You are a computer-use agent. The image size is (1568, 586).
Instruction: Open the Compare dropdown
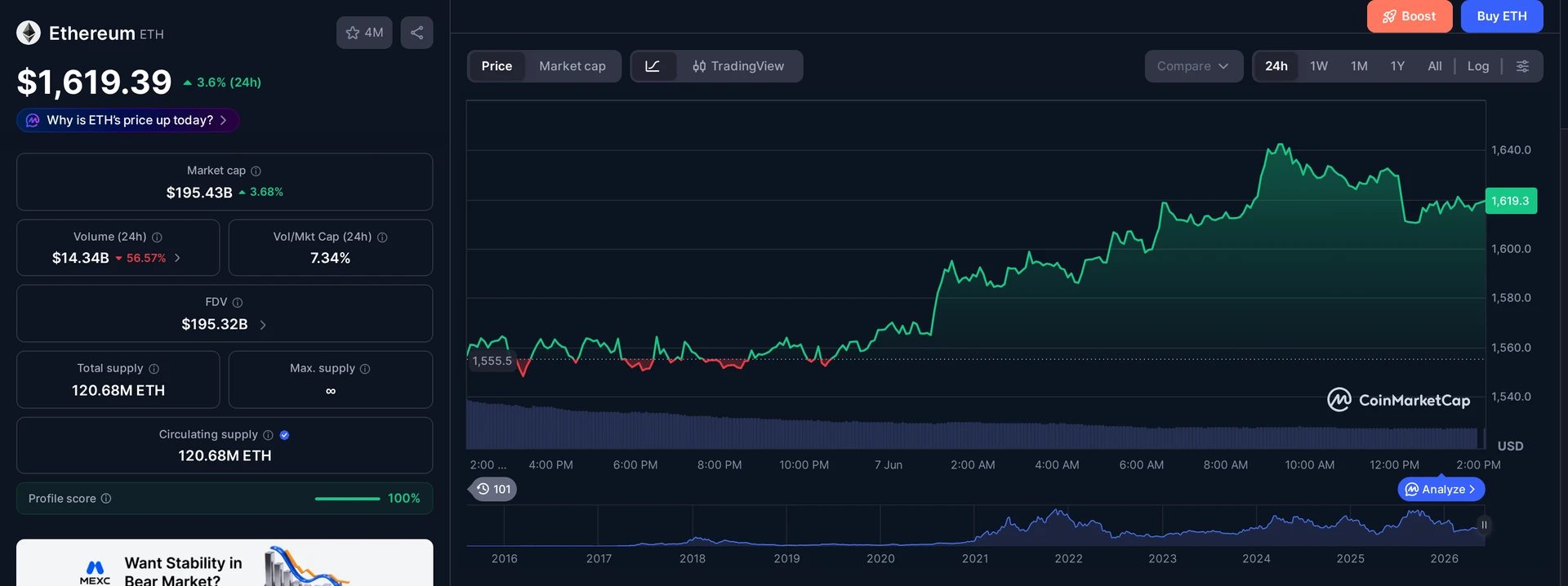1193,66
